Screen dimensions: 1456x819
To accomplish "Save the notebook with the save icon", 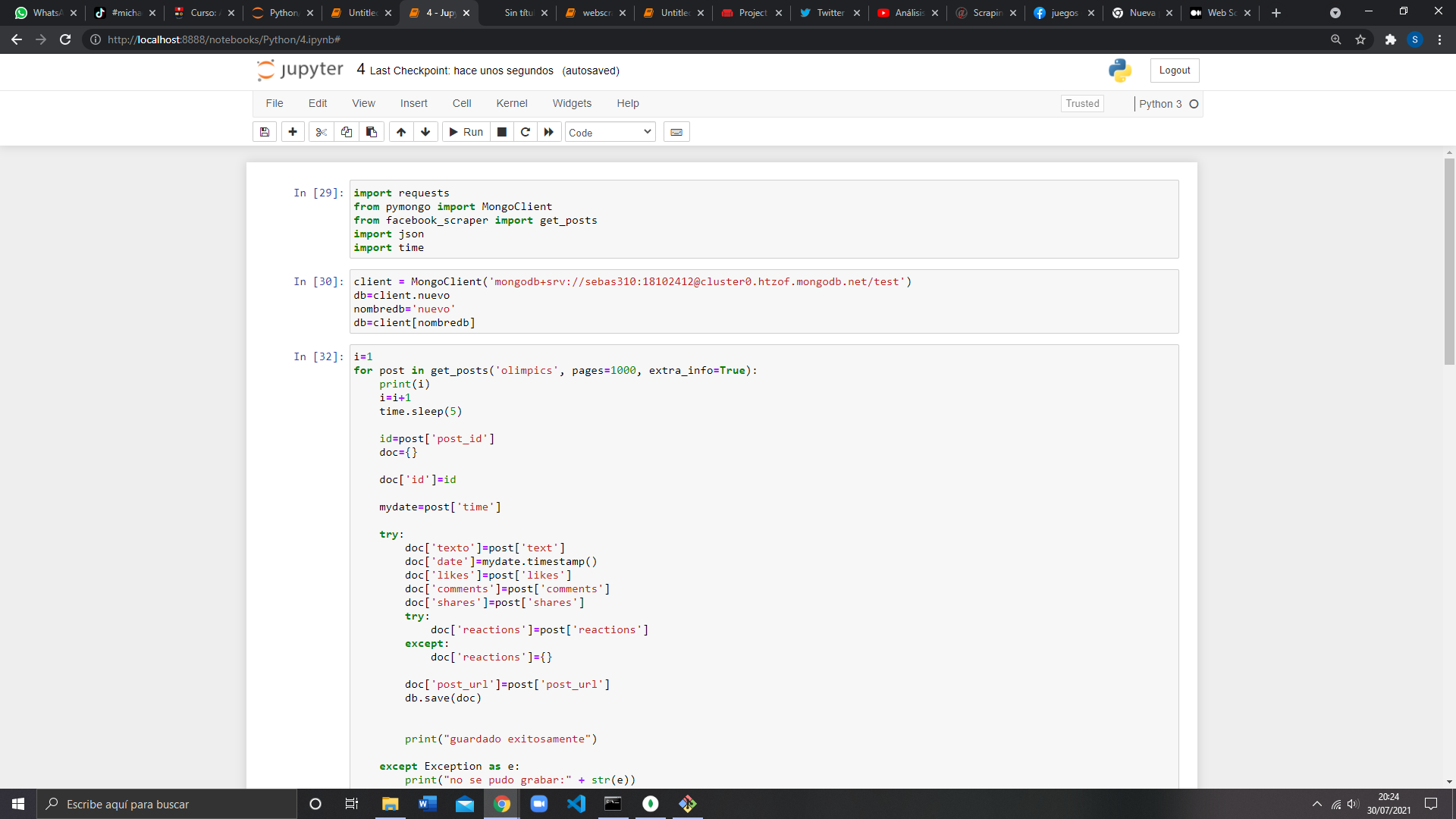I will (x=265, y=131).
